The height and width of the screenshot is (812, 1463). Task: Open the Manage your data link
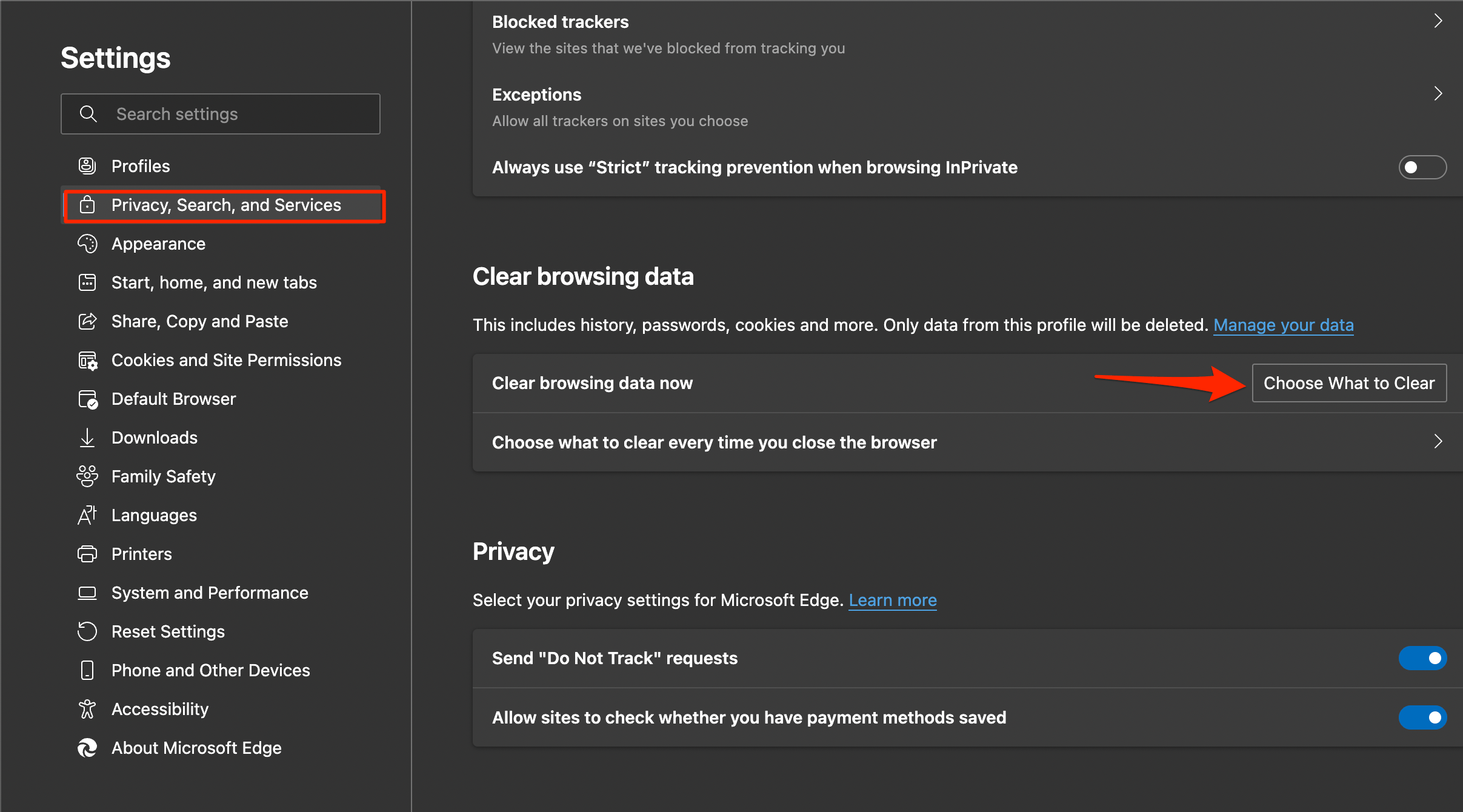[x=1283, y=325]
